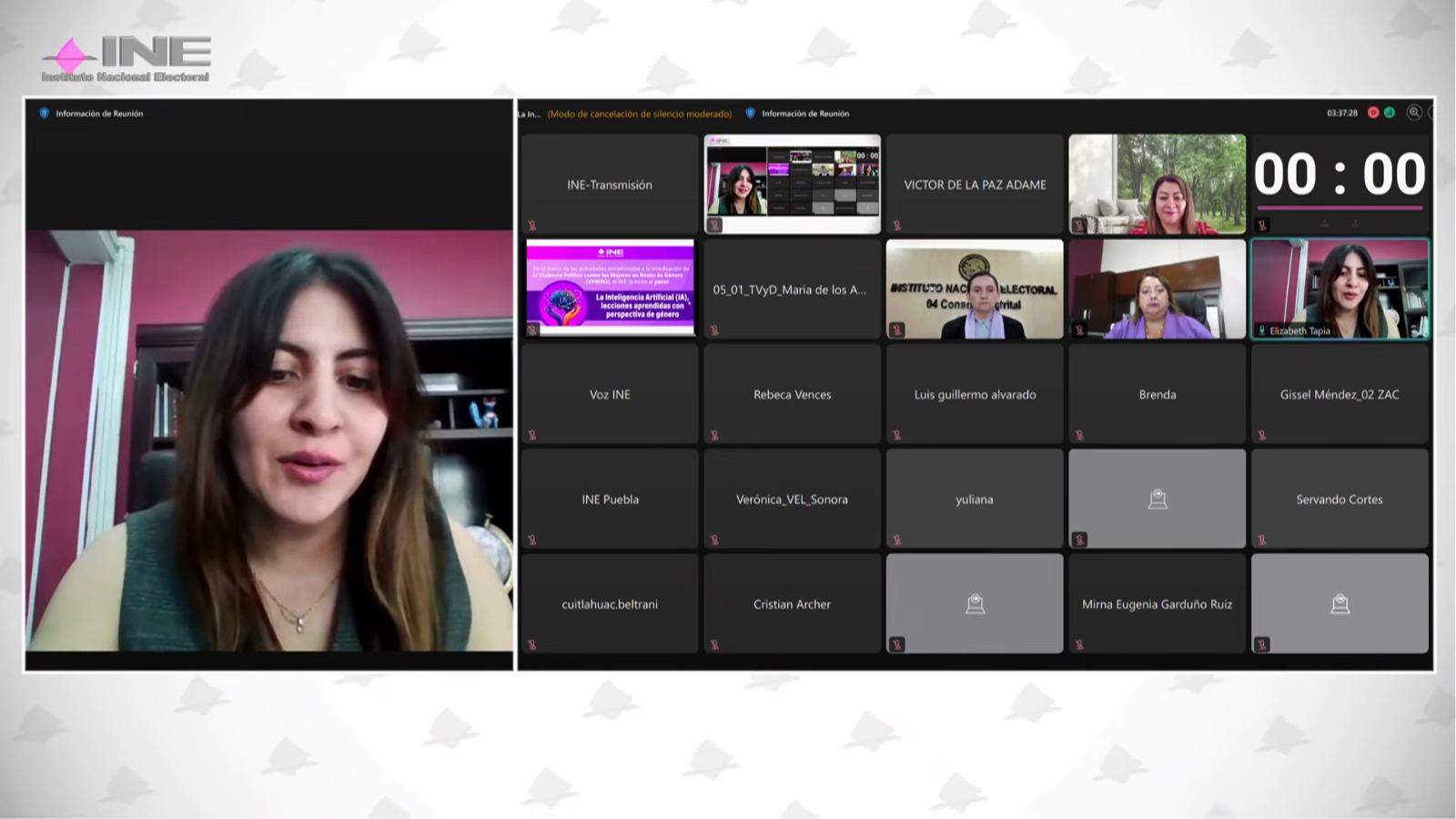Select the Cristian Archer participant tile
Image resolution: width=1456 pixels, height=819 pixels.
[x=792, y=603]
